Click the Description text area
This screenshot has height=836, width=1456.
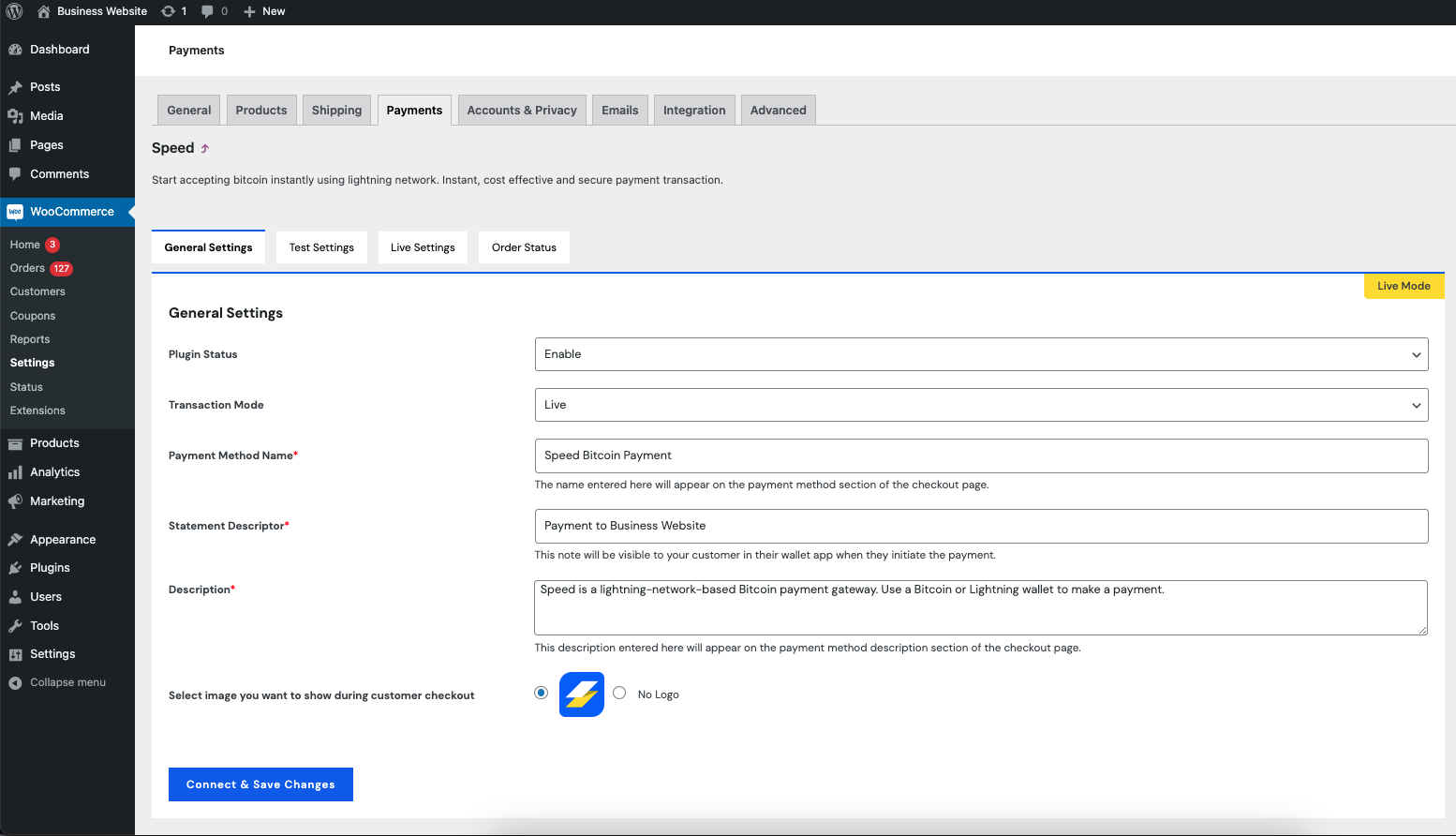point(981,607)
